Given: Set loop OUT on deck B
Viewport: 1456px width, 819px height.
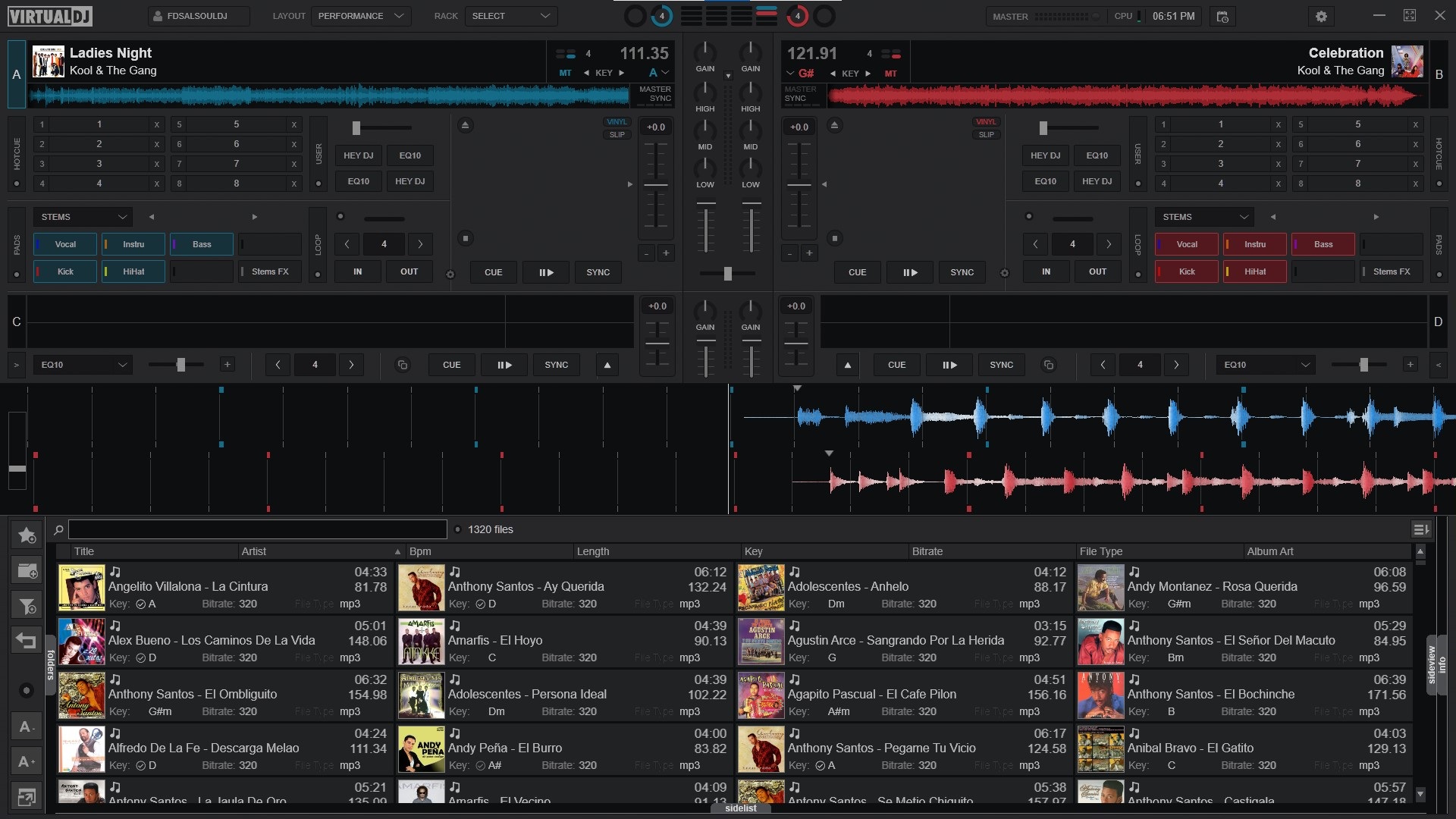Looking at the screenshot, I should 1097,271.
